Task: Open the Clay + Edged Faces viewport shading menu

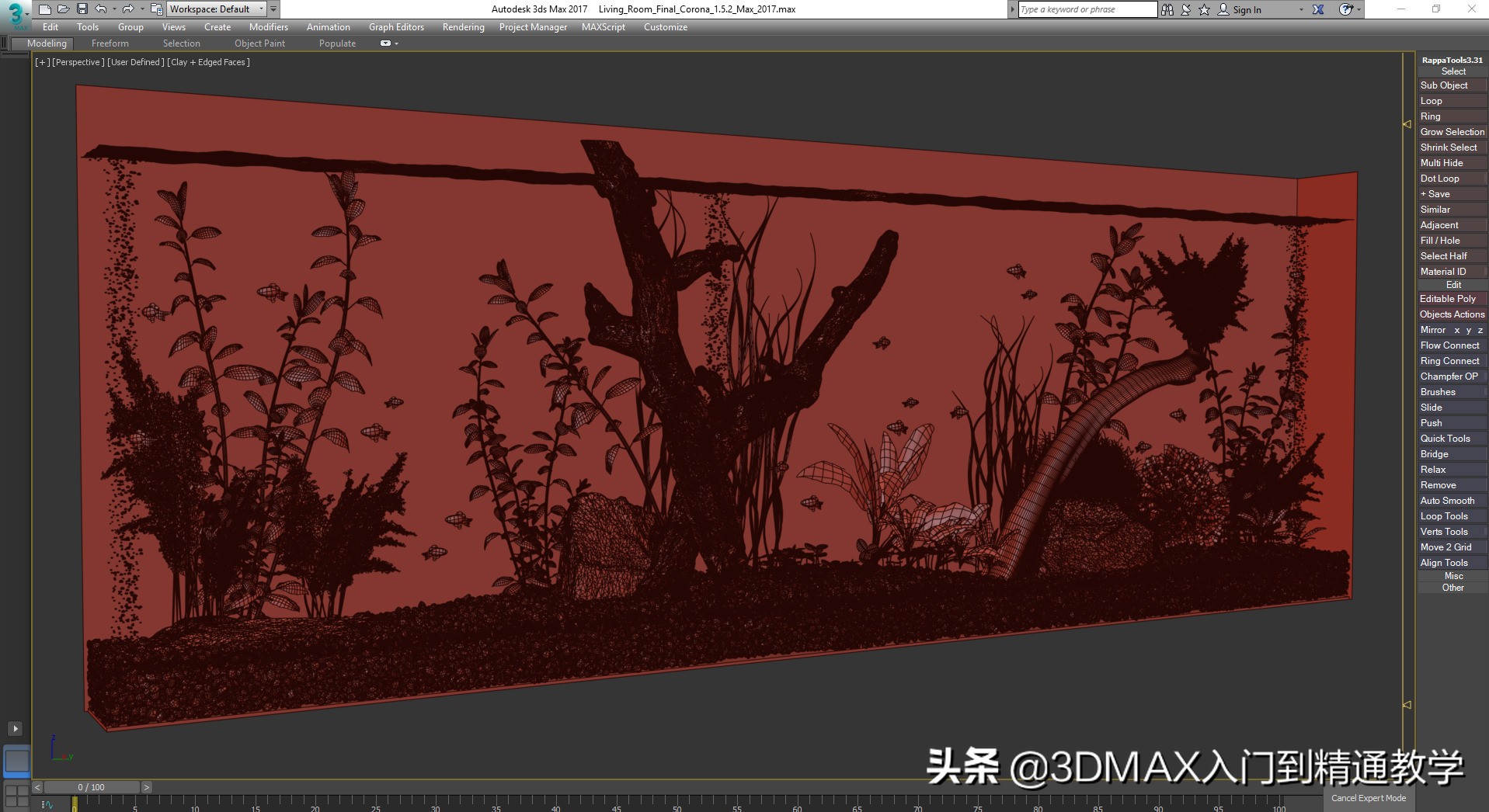Action: coord(208,62)
